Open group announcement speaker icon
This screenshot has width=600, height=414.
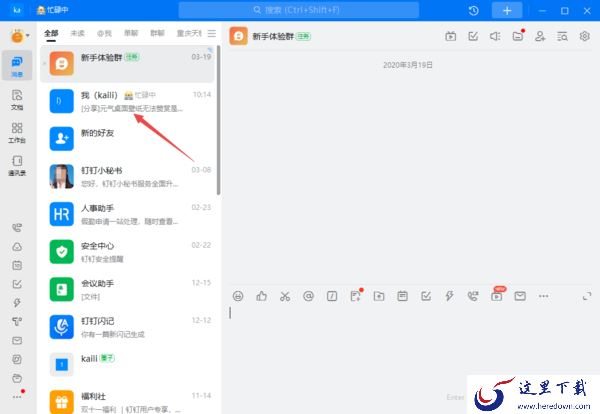pyautogui.click(x=495, y=36)
